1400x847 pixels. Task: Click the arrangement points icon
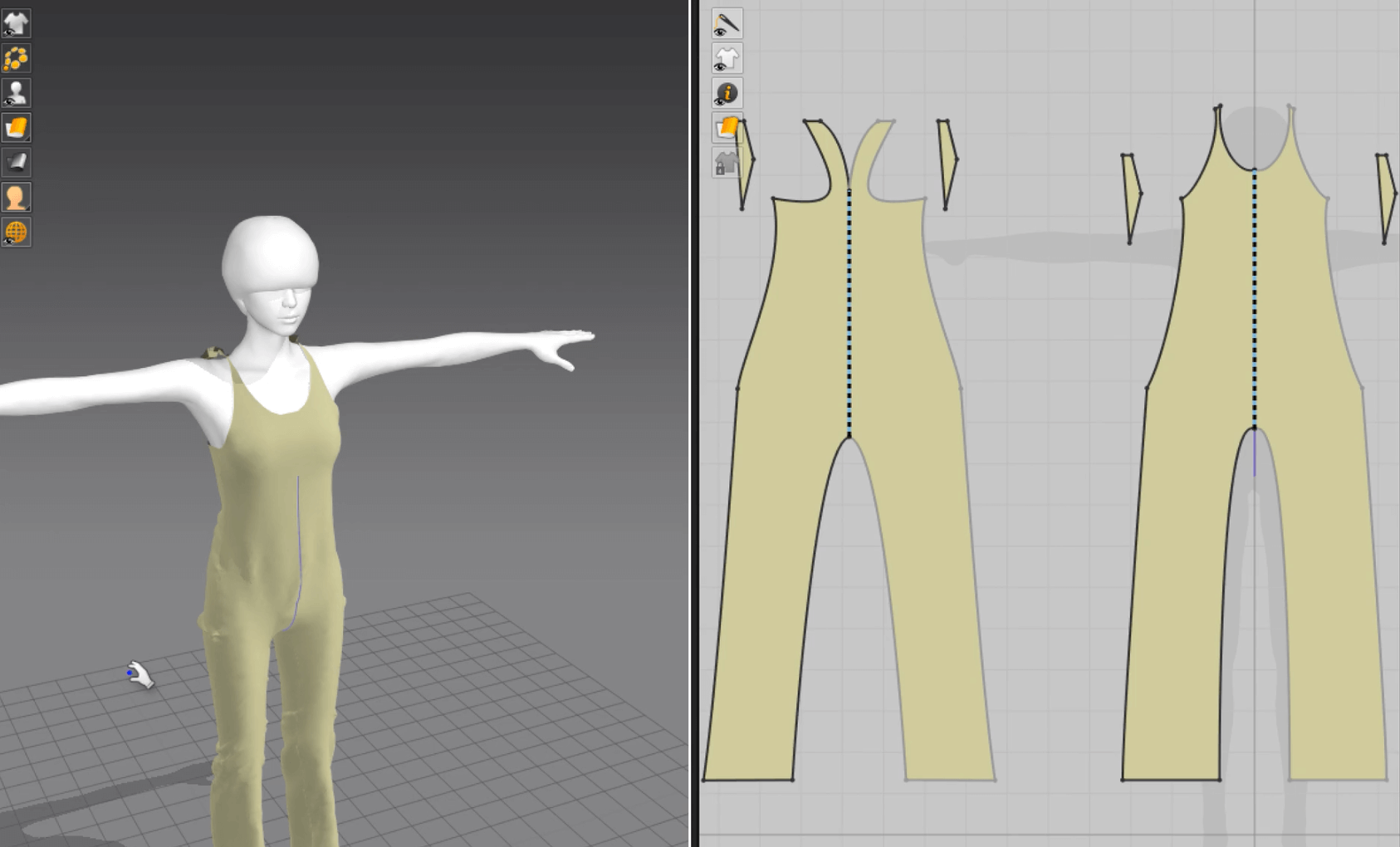(x=16, y=58)
